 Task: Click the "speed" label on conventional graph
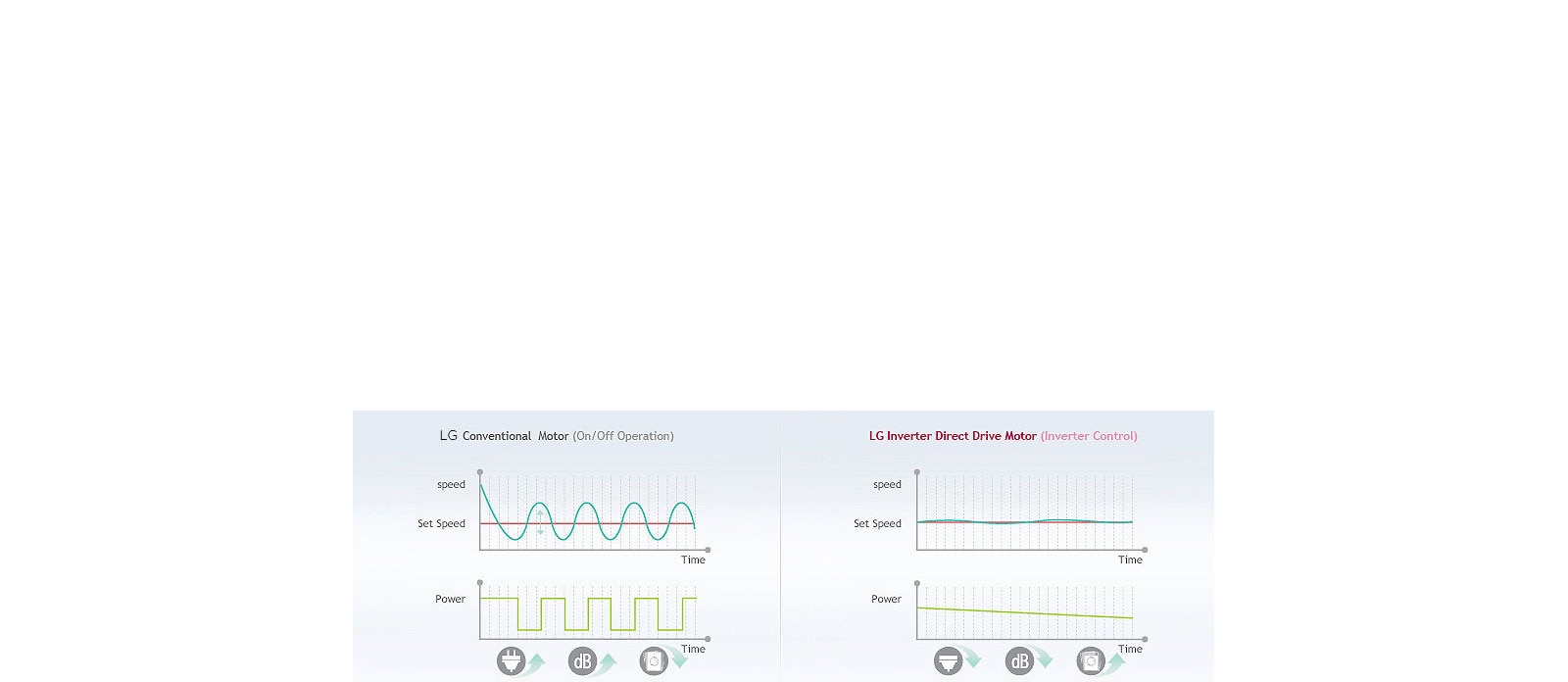point(451,484)
